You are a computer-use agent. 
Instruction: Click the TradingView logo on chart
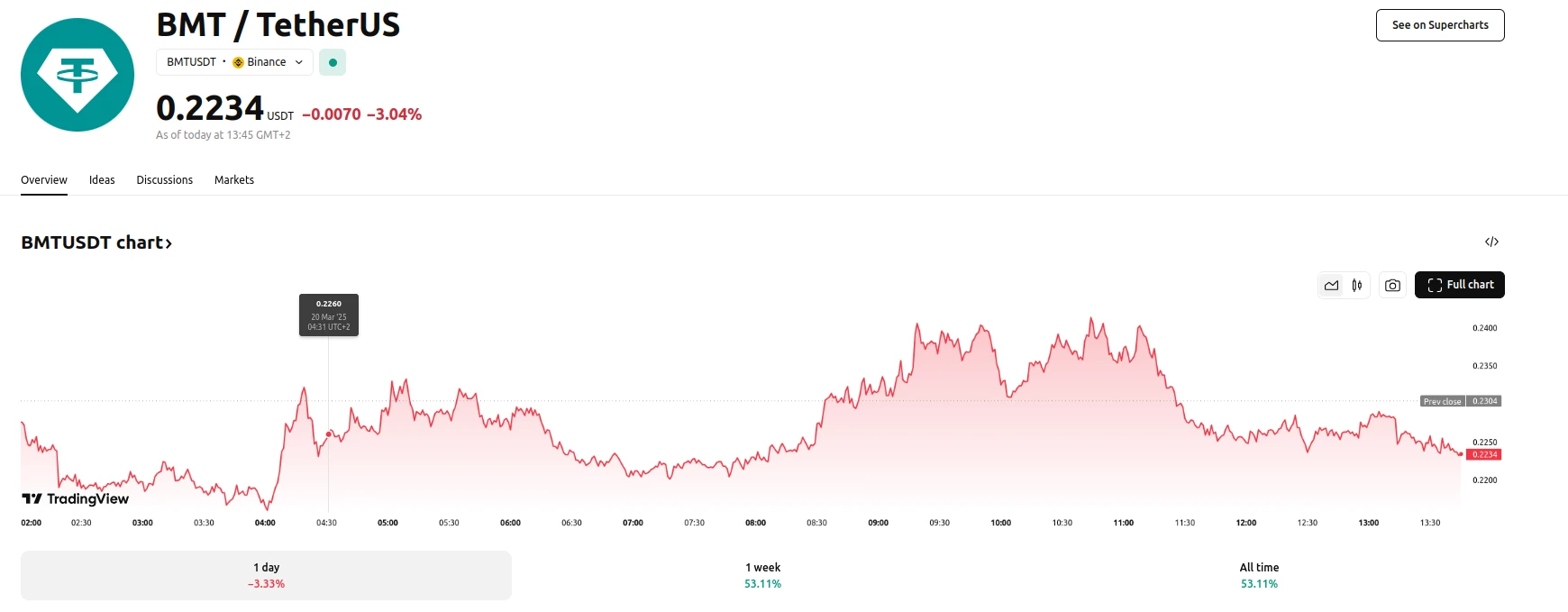point(76,499)
